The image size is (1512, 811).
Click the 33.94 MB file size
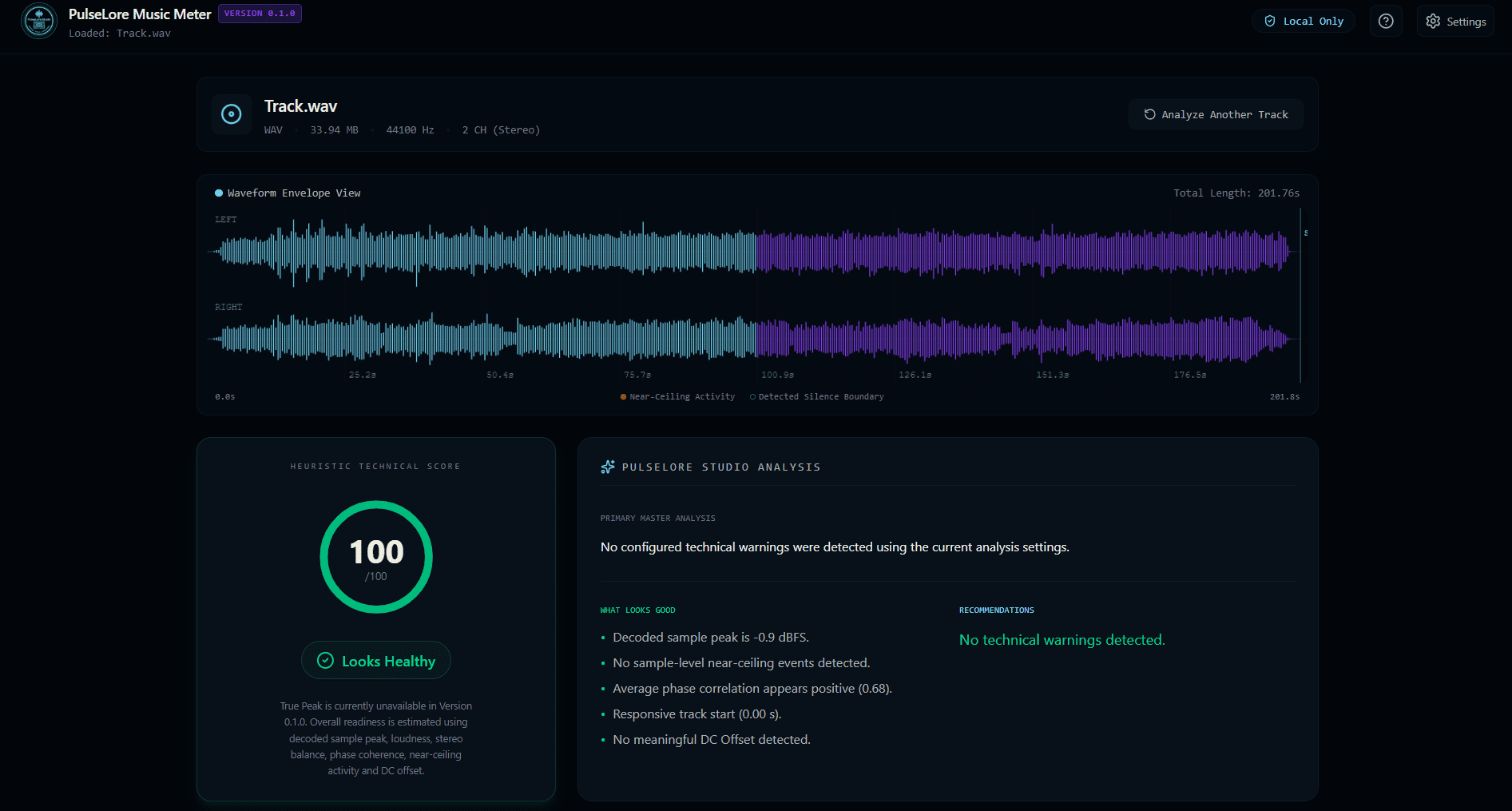pos(334,130)
